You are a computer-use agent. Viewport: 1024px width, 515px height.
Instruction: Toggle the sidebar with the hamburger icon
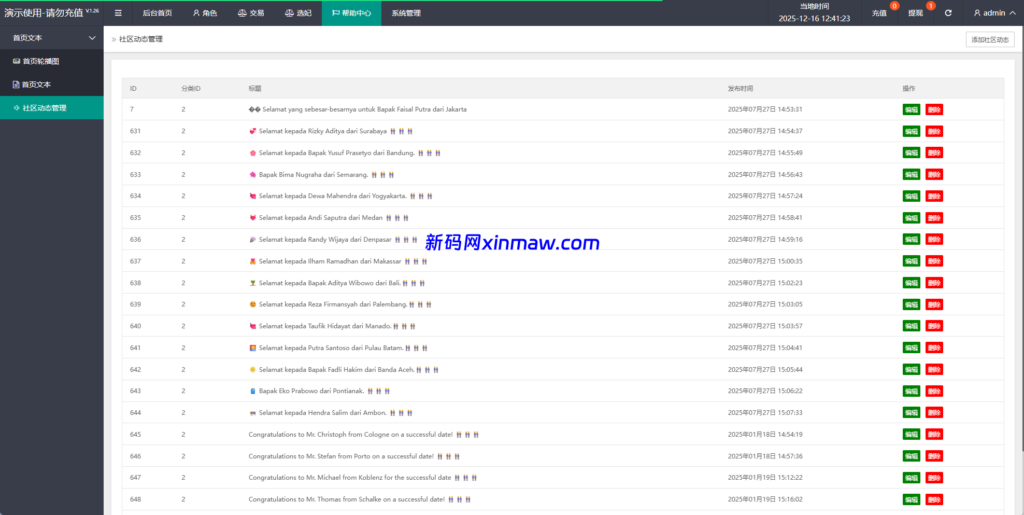(118, 13)
